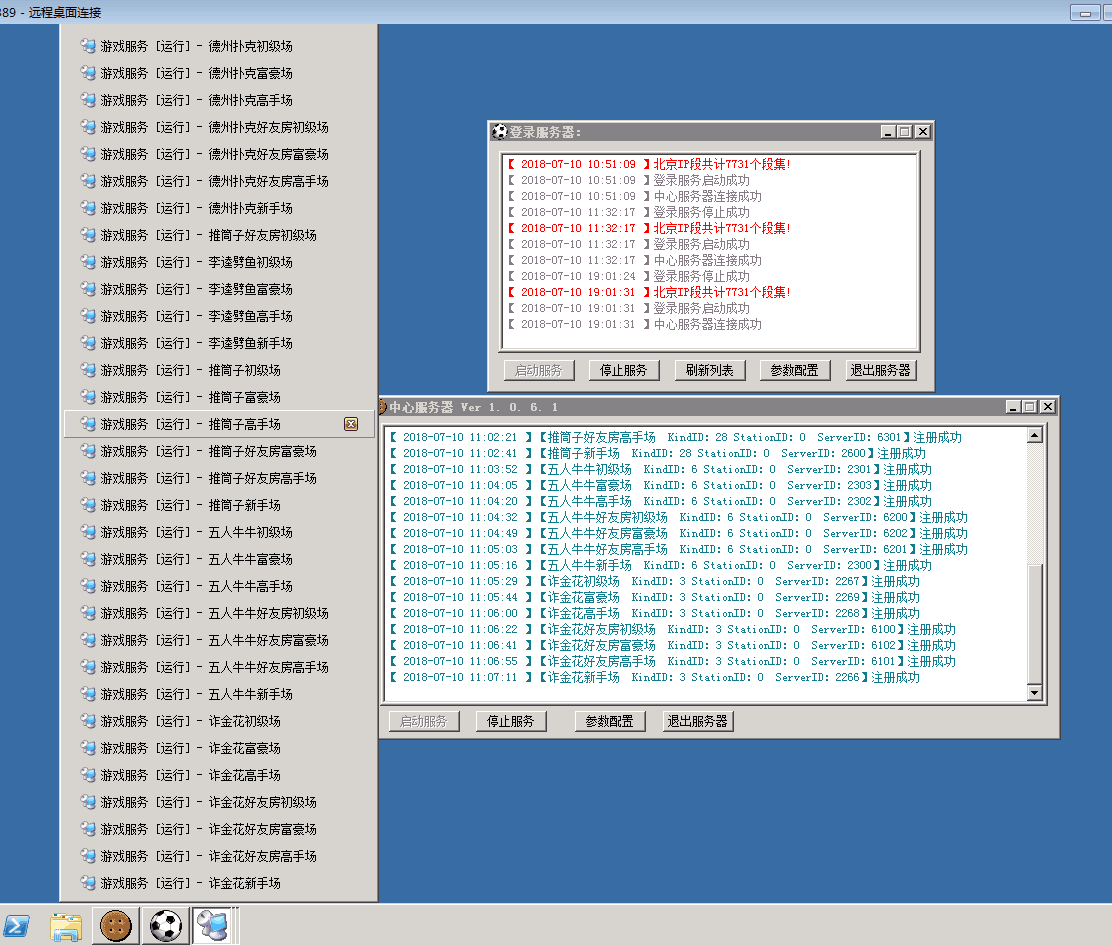
Task: Click scroll-down arrow of center server log
Action: tap(1034, 693)
